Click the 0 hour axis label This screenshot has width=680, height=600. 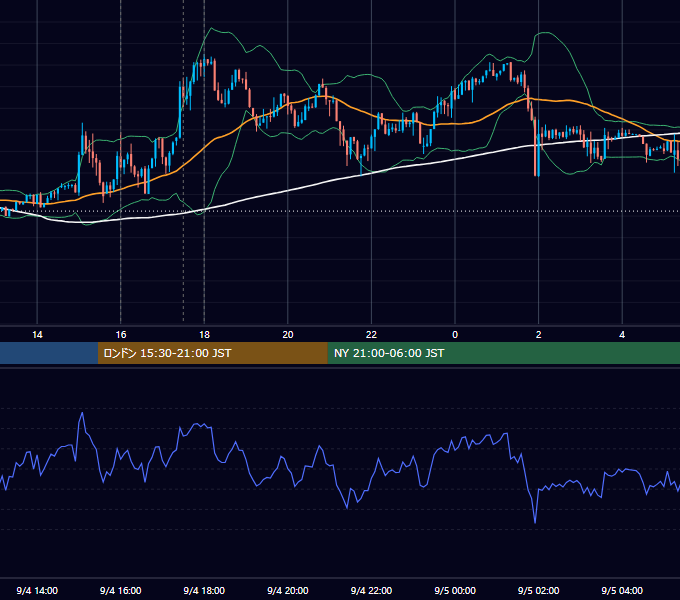click(x=455, y=335)
